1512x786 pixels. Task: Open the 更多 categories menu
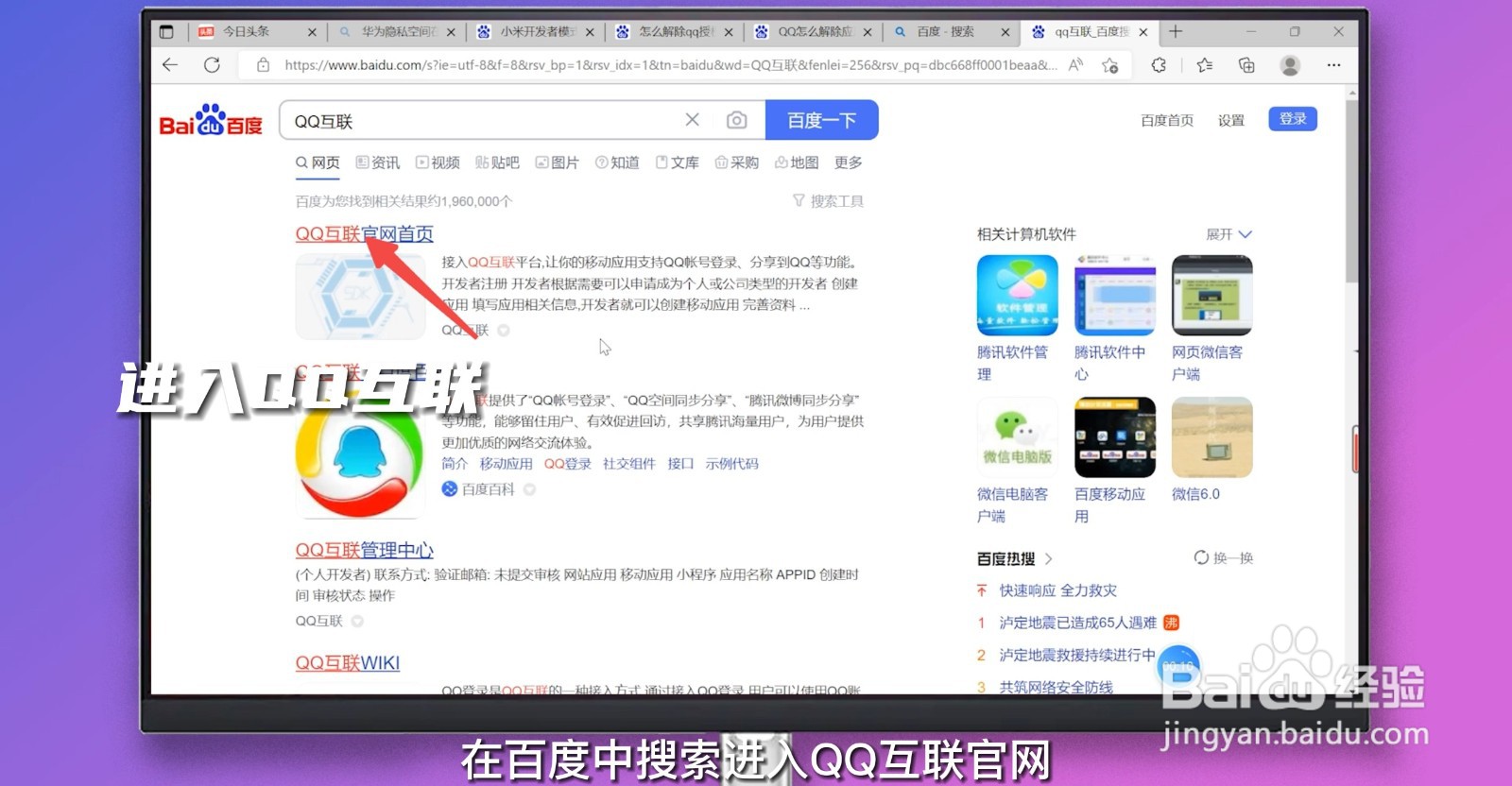point(849,162)
